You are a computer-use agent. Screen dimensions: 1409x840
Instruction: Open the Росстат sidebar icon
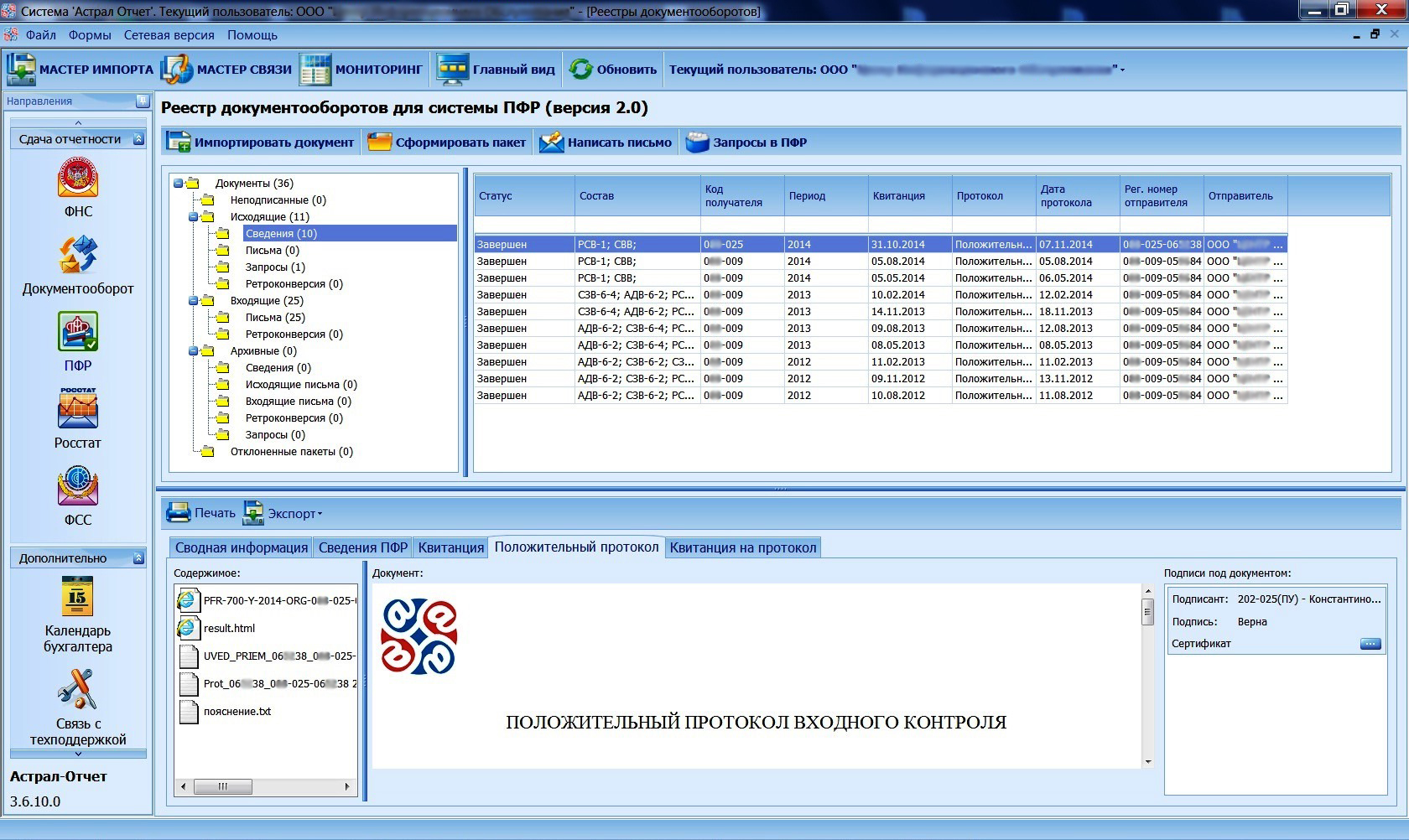point(78,408)
